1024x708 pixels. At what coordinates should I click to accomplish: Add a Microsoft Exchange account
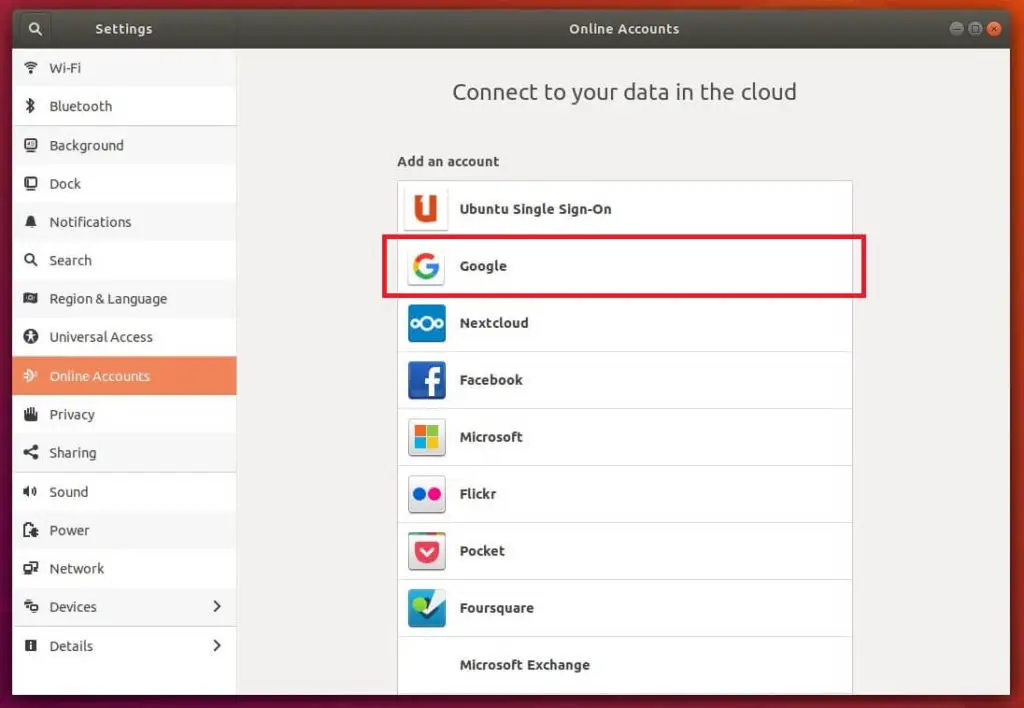coord(624,665)
